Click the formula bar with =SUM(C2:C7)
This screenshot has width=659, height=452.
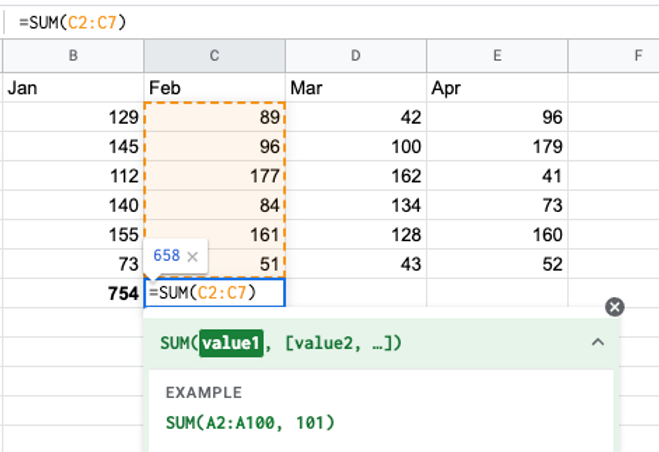(x=332, y=22)
